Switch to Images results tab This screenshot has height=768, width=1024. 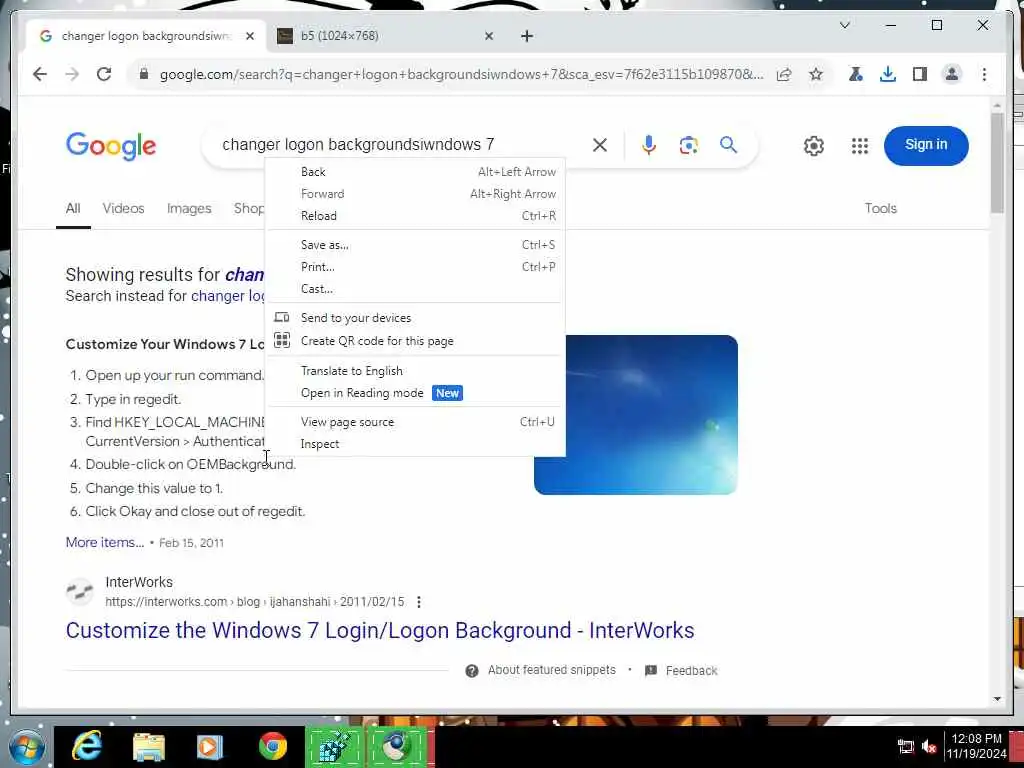[189, 208]
